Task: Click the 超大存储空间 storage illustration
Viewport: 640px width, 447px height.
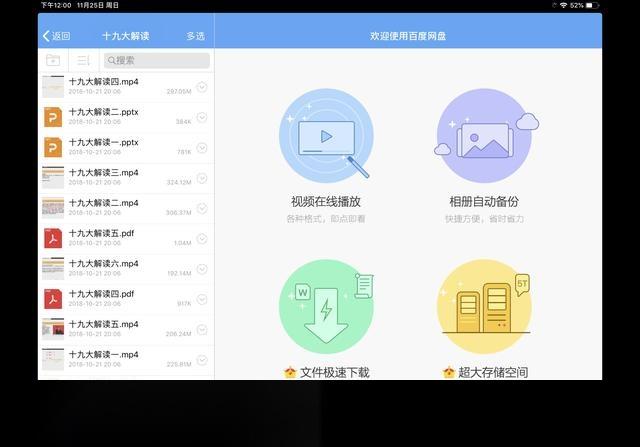Action: tap(485, 307)
